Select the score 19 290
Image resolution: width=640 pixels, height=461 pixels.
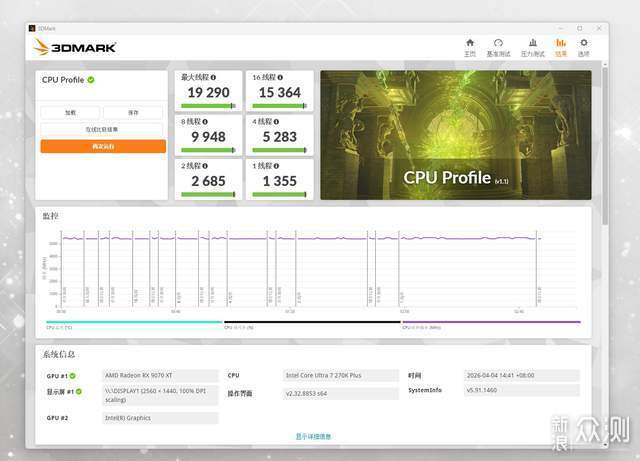(x=208, y=93)
